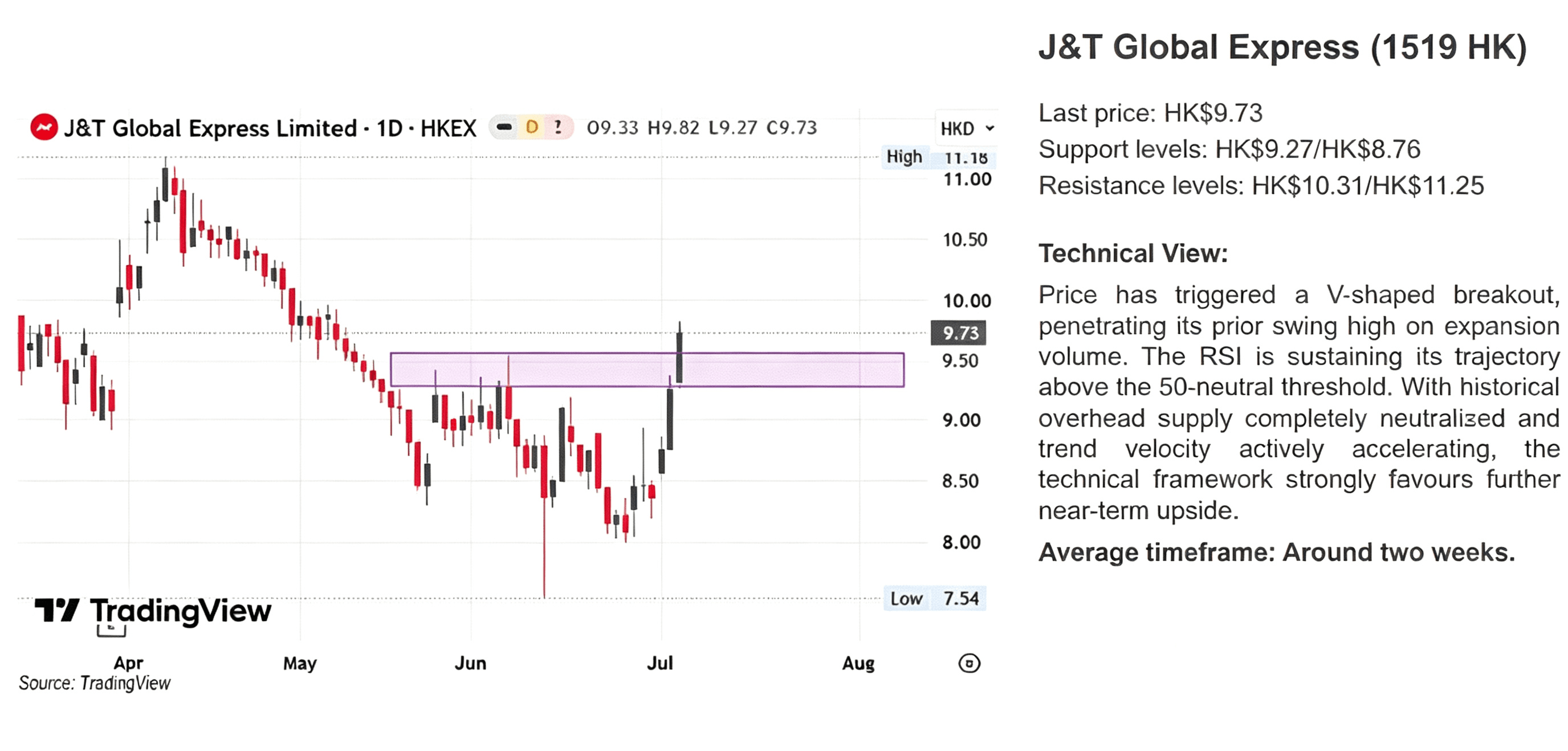Viewport: 1568px width, 751px height.
Task: Click the dash status pill icon
Action: [x=504, y=127]
